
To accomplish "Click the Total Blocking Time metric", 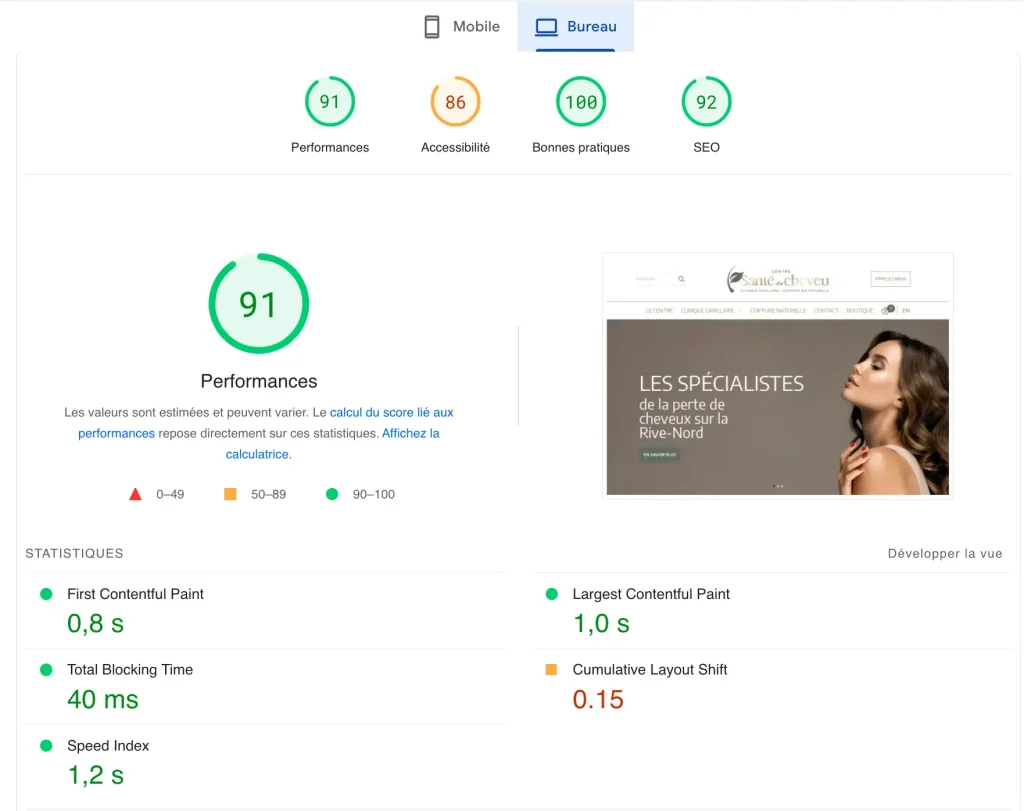I will (x=129, y=670).
